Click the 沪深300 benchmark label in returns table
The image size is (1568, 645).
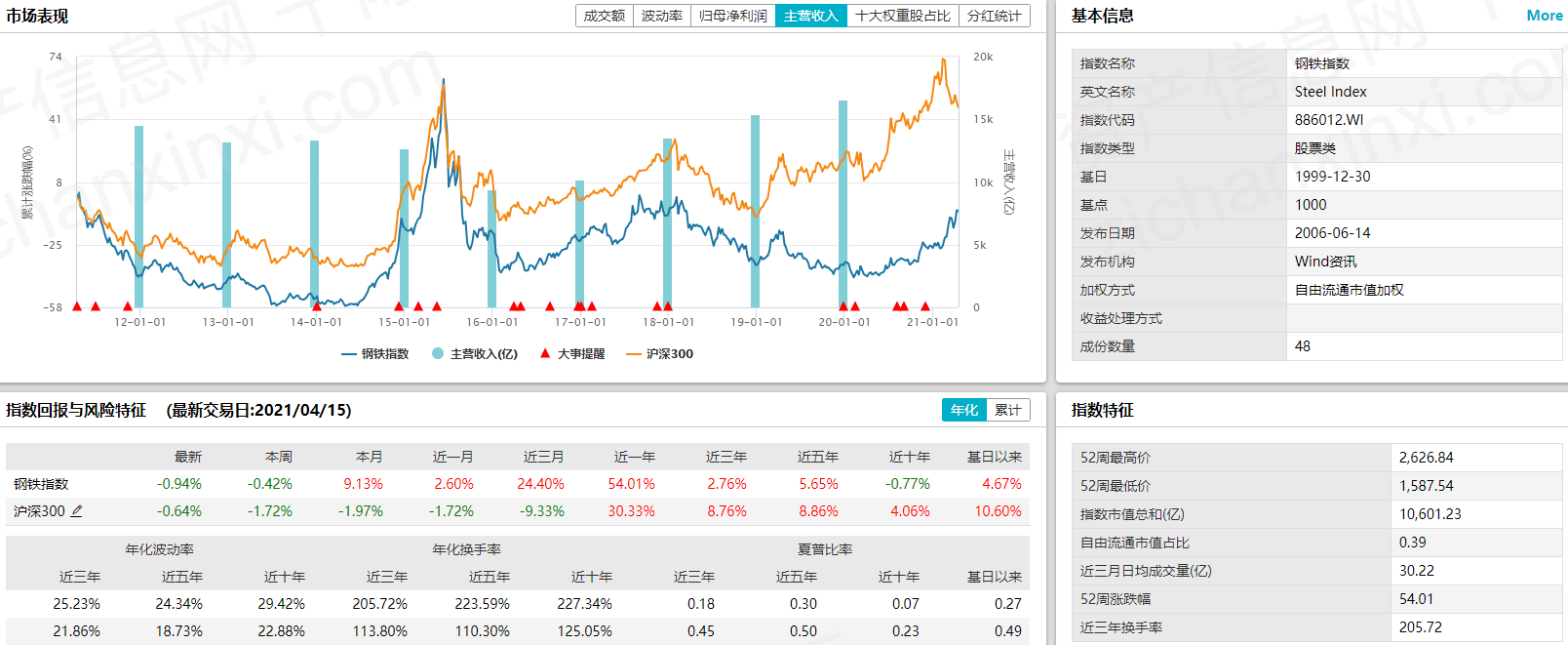[x=39, y=511]
